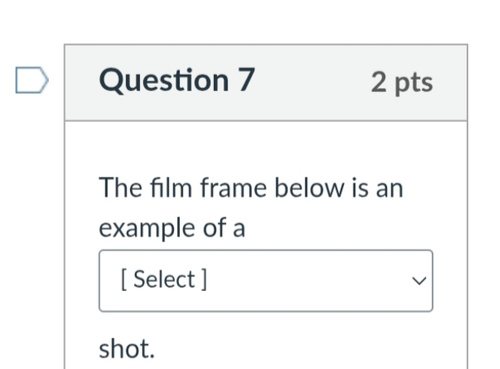
Task: Expand the shot type combo box
Action: coord(266,281)
